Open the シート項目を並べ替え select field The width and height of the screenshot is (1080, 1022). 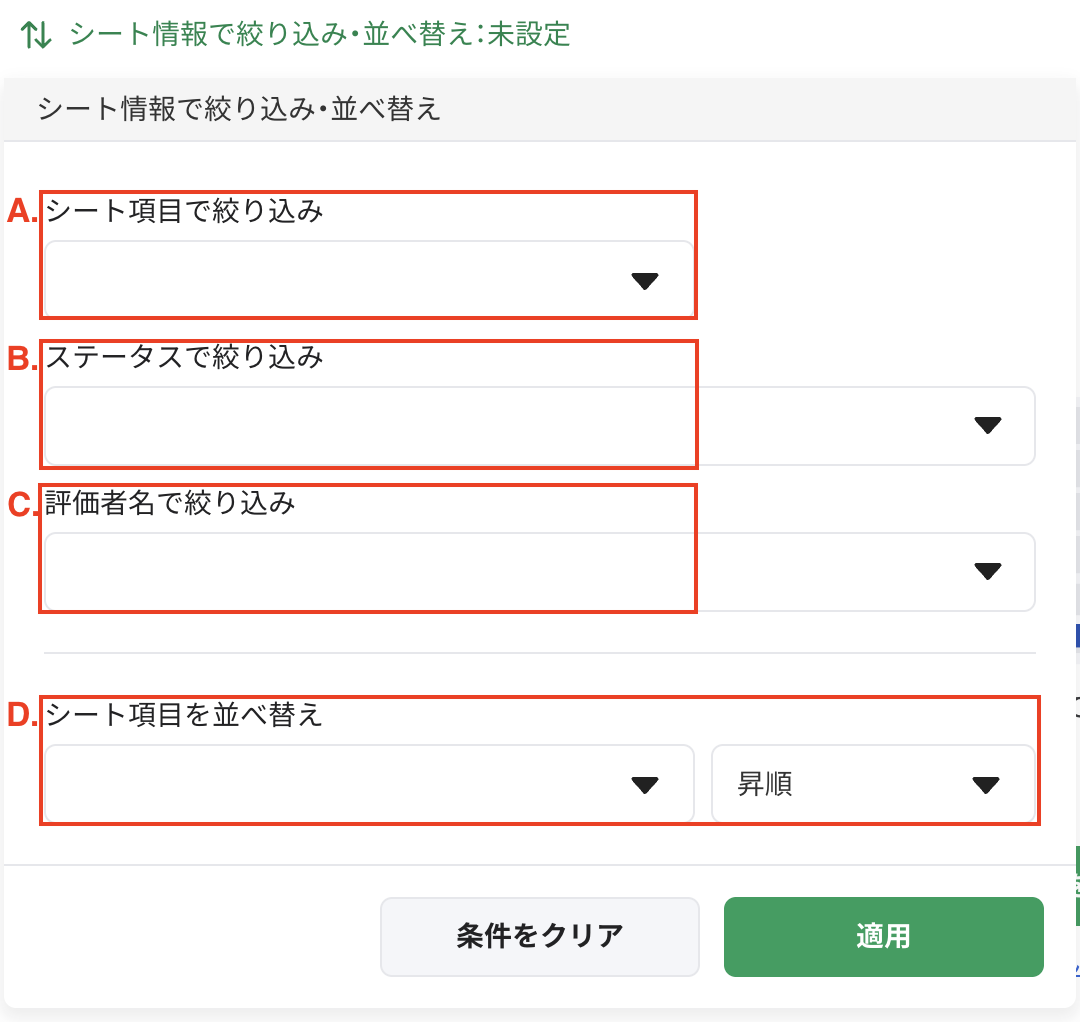point(340,785)
